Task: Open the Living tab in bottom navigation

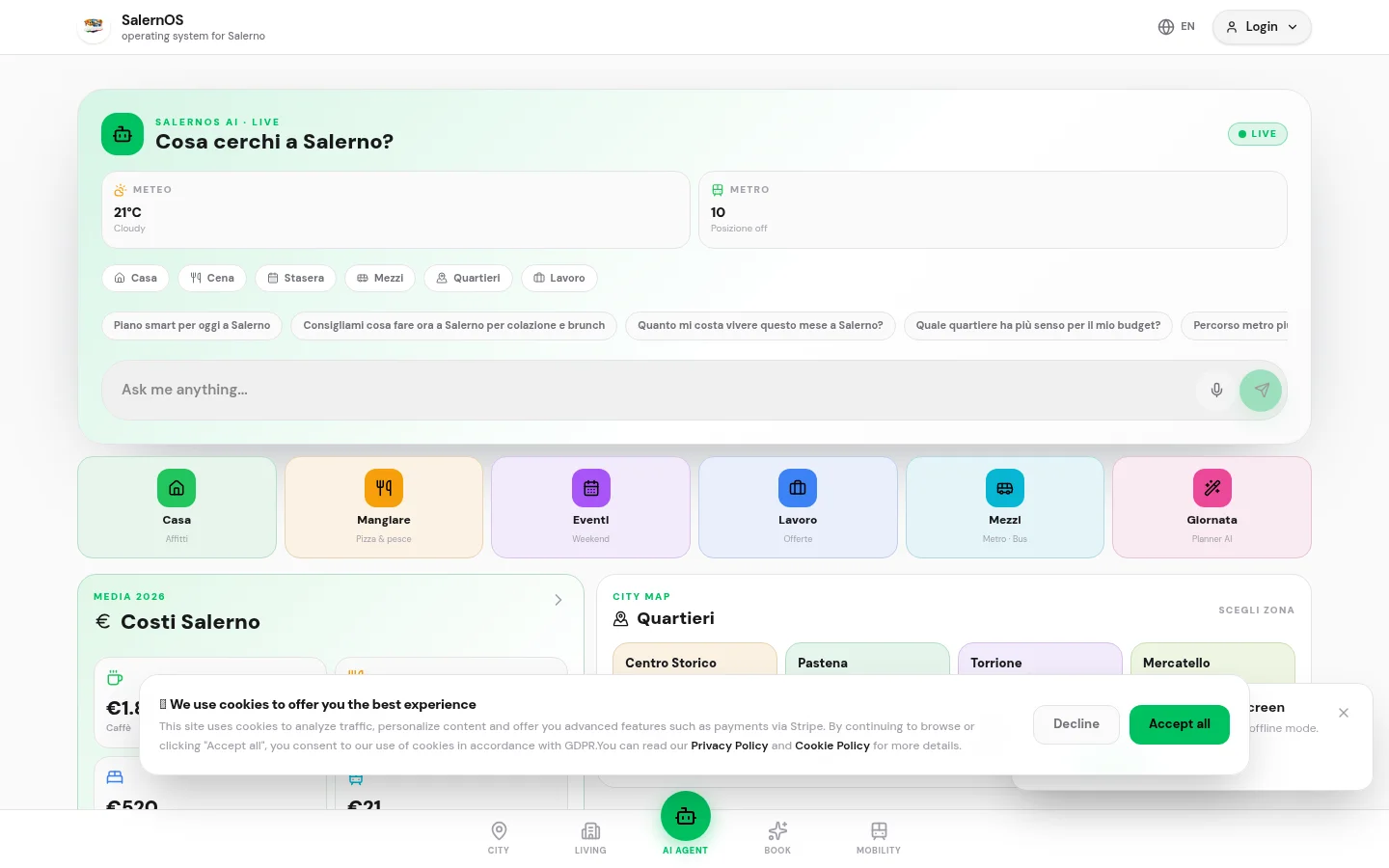Action: pos(590,837)
